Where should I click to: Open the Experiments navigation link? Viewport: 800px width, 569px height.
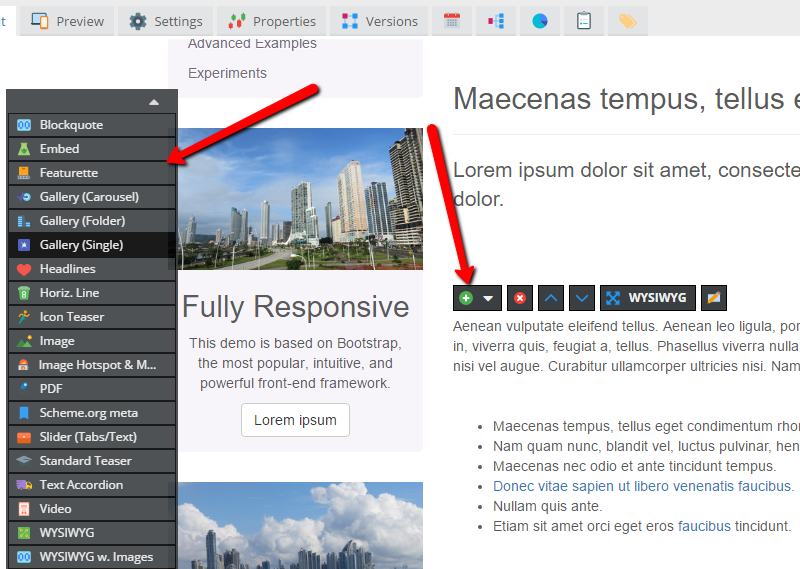tap(227, 73)
